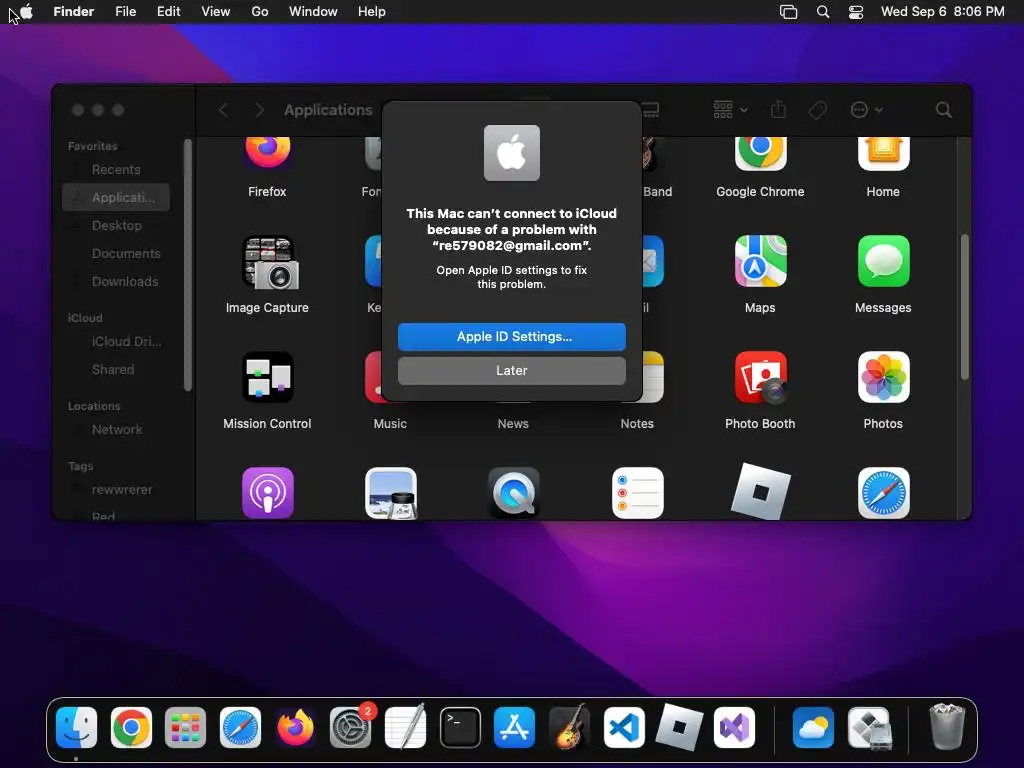Open the group-by dropdown in Finder toolbar
The width and height of the screenshot is (1024, 768).
coord(730,110)
